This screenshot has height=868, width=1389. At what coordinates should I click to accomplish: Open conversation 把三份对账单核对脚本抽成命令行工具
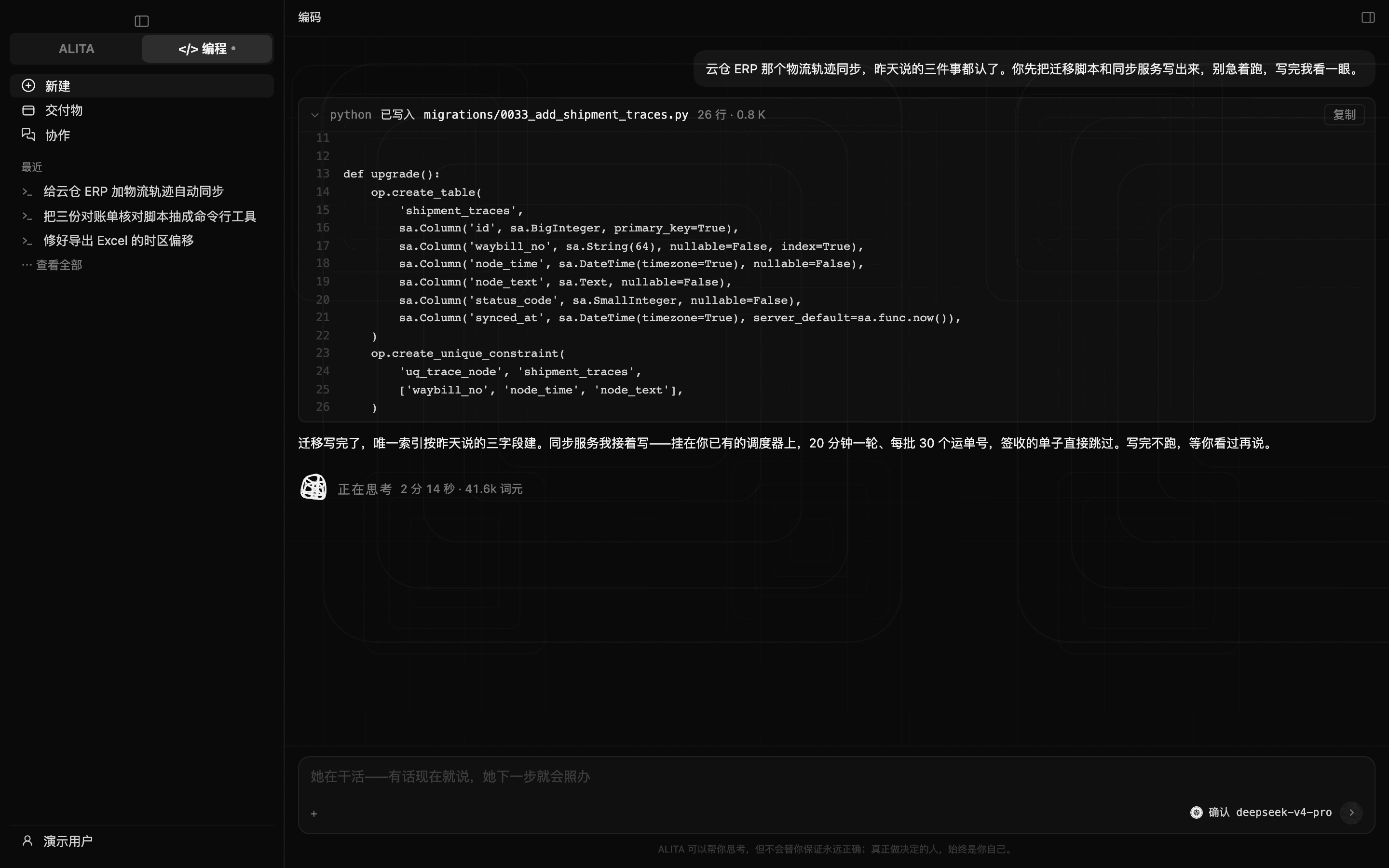pos(150,217)
